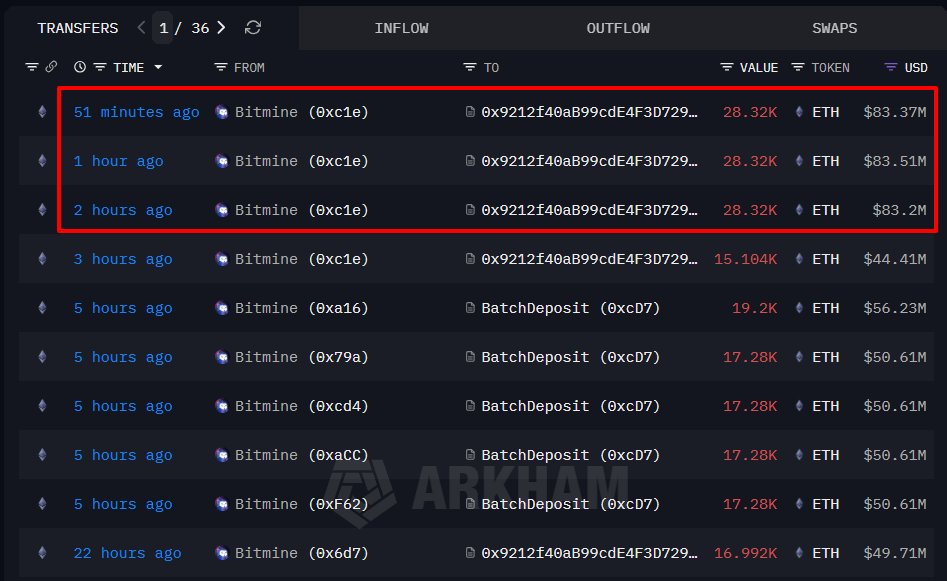
Task: Open the '2 hours ago' transaction link
Action: 123,210
